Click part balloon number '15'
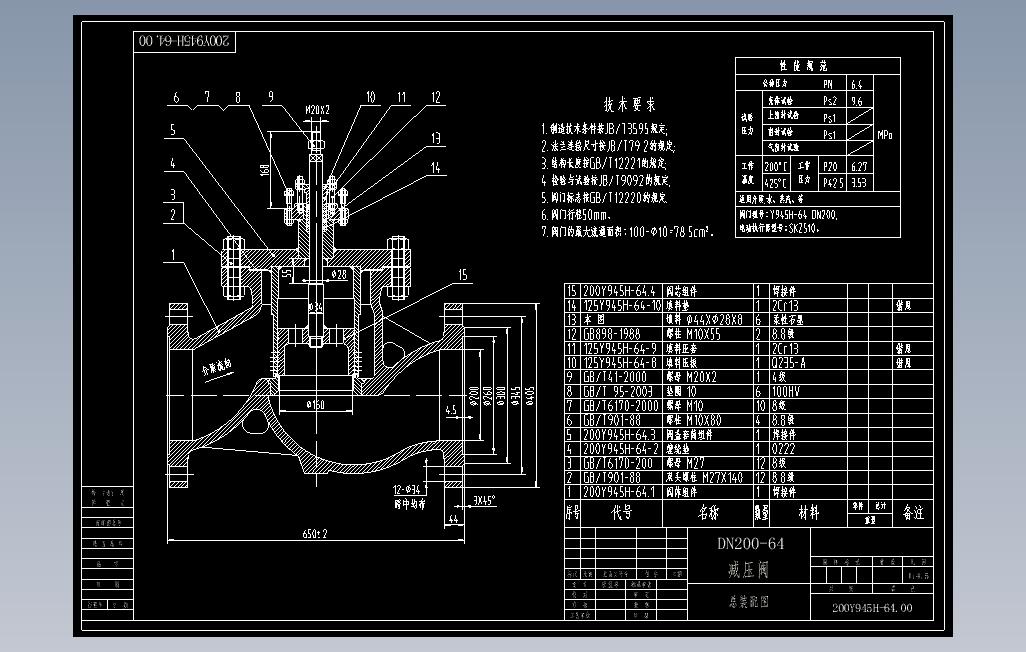The height and width of the screenshot is (652, 1026). 463,275
